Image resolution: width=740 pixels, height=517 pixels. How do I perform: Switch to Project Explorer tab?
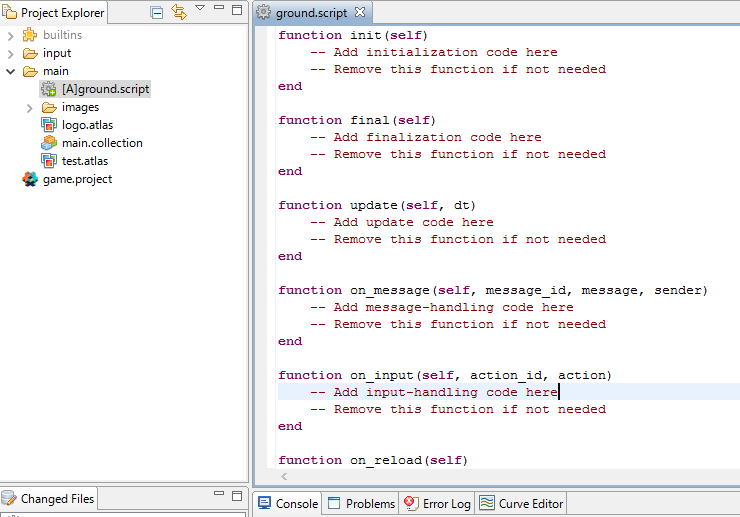point(53,13)
